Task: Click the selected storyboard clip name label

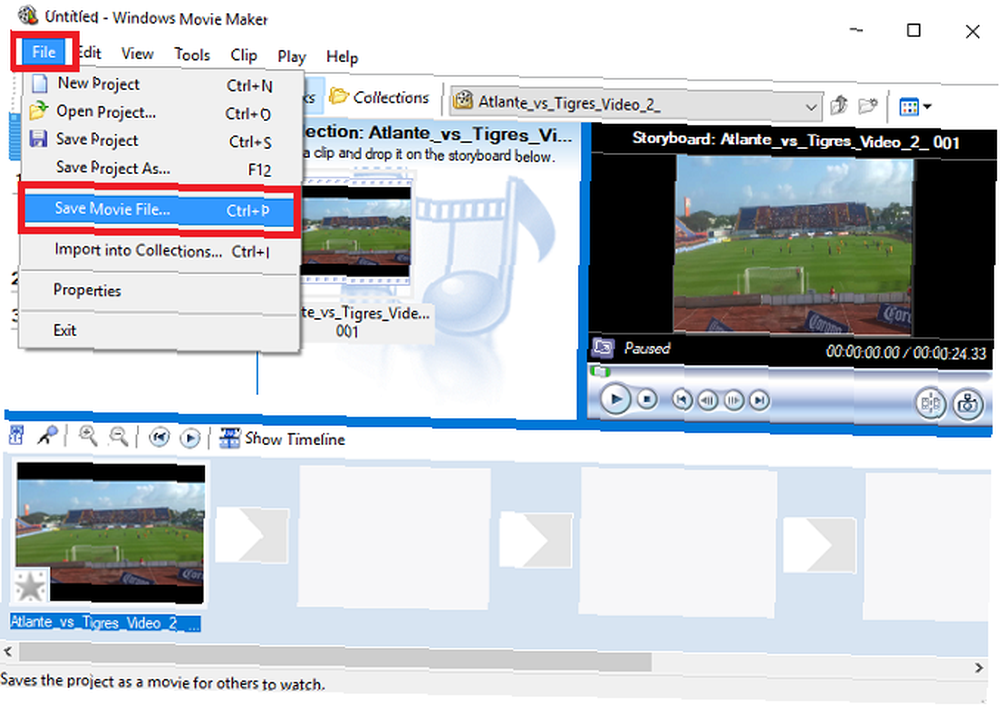Action: (x=105, y=623)
